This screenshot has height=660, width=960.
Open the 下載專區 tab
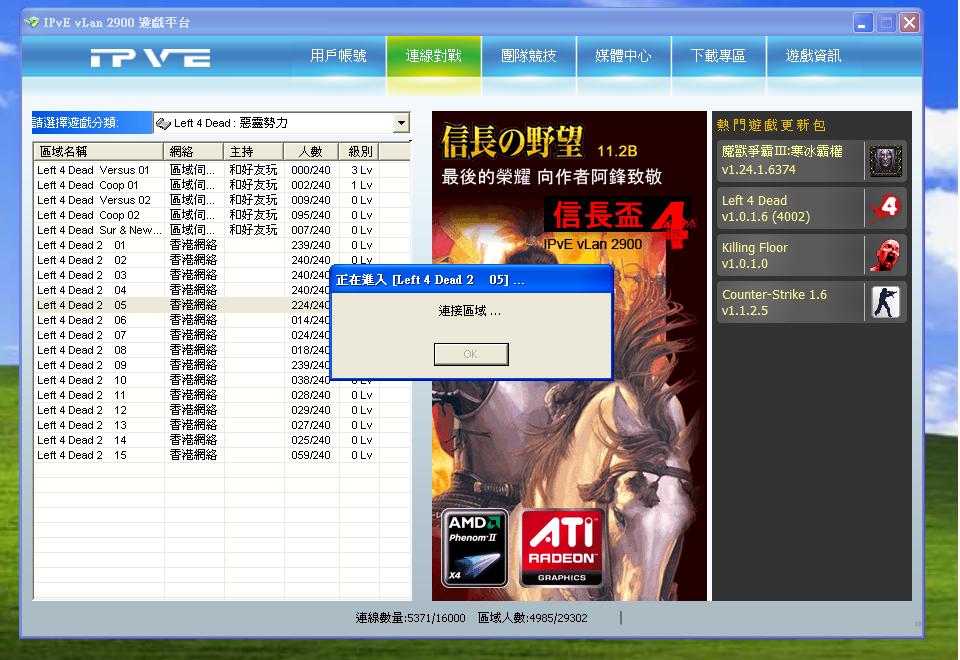[718, 56]
